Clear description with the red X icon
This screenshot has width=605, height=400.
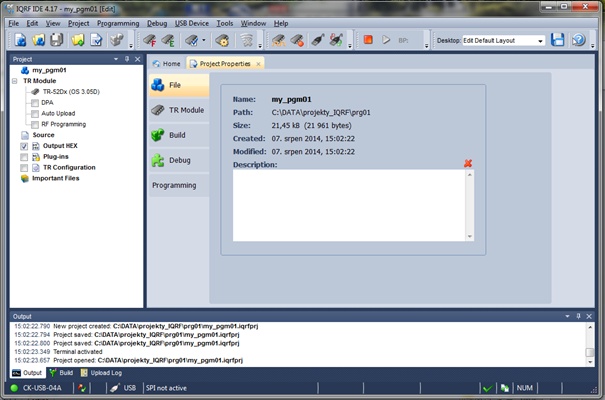point(468,164)
